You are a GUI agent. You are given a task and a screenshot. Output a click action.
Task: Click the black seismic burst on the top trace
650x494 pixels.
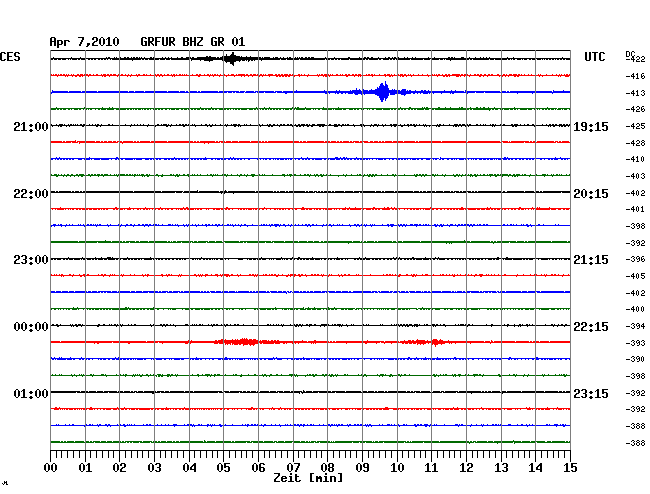click(x=230, y=59)
